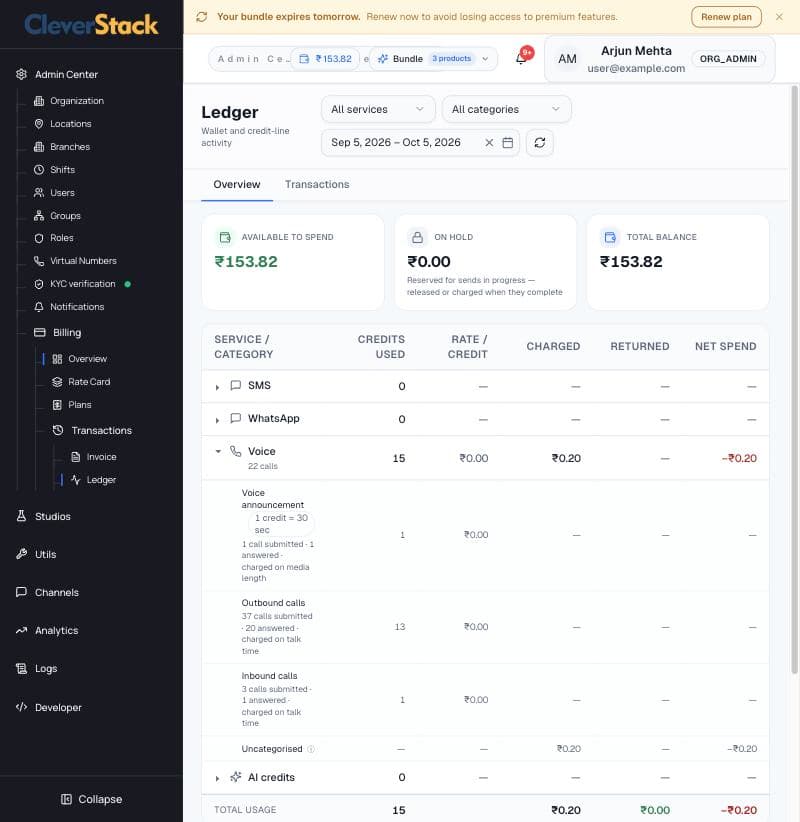Open the calendar date picker icon
Screen dimensions: 800x822
(507, 143)
